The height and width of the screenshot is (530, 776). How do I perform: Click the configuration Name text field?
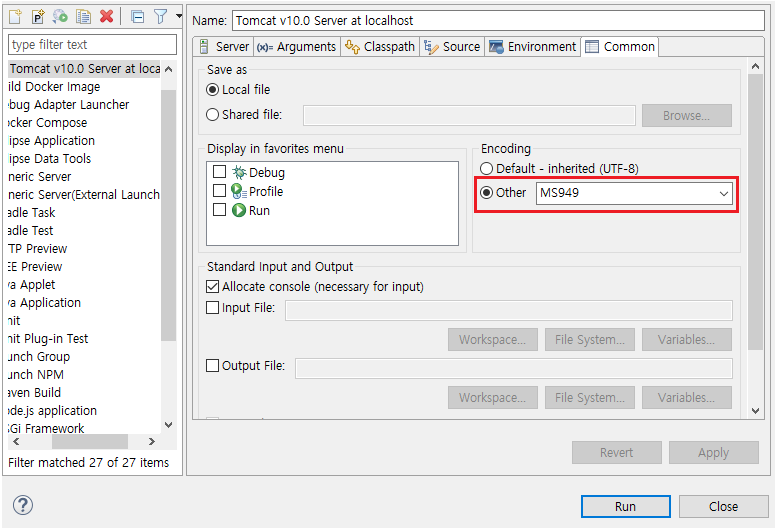tap(498, 21)
